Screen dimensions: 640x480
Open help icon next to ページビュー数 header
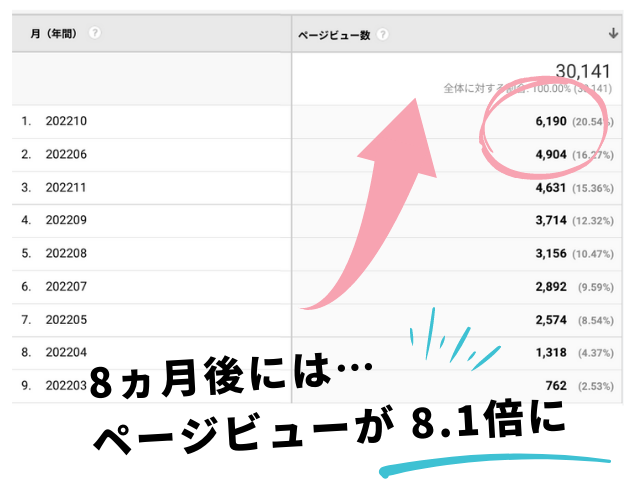tap(382, 34)
